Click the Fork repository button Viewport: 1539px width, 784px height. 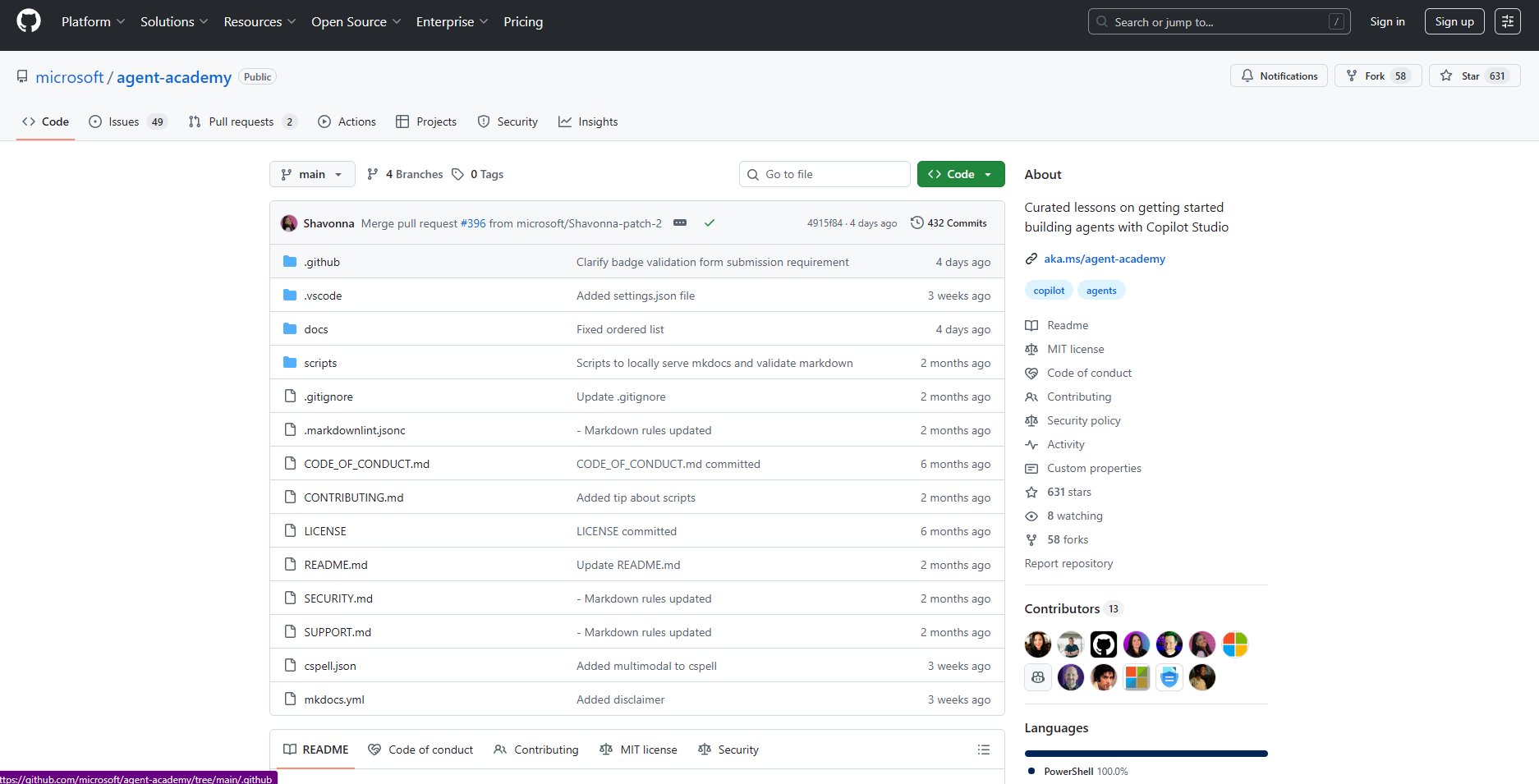click(x=1378, y=76)
